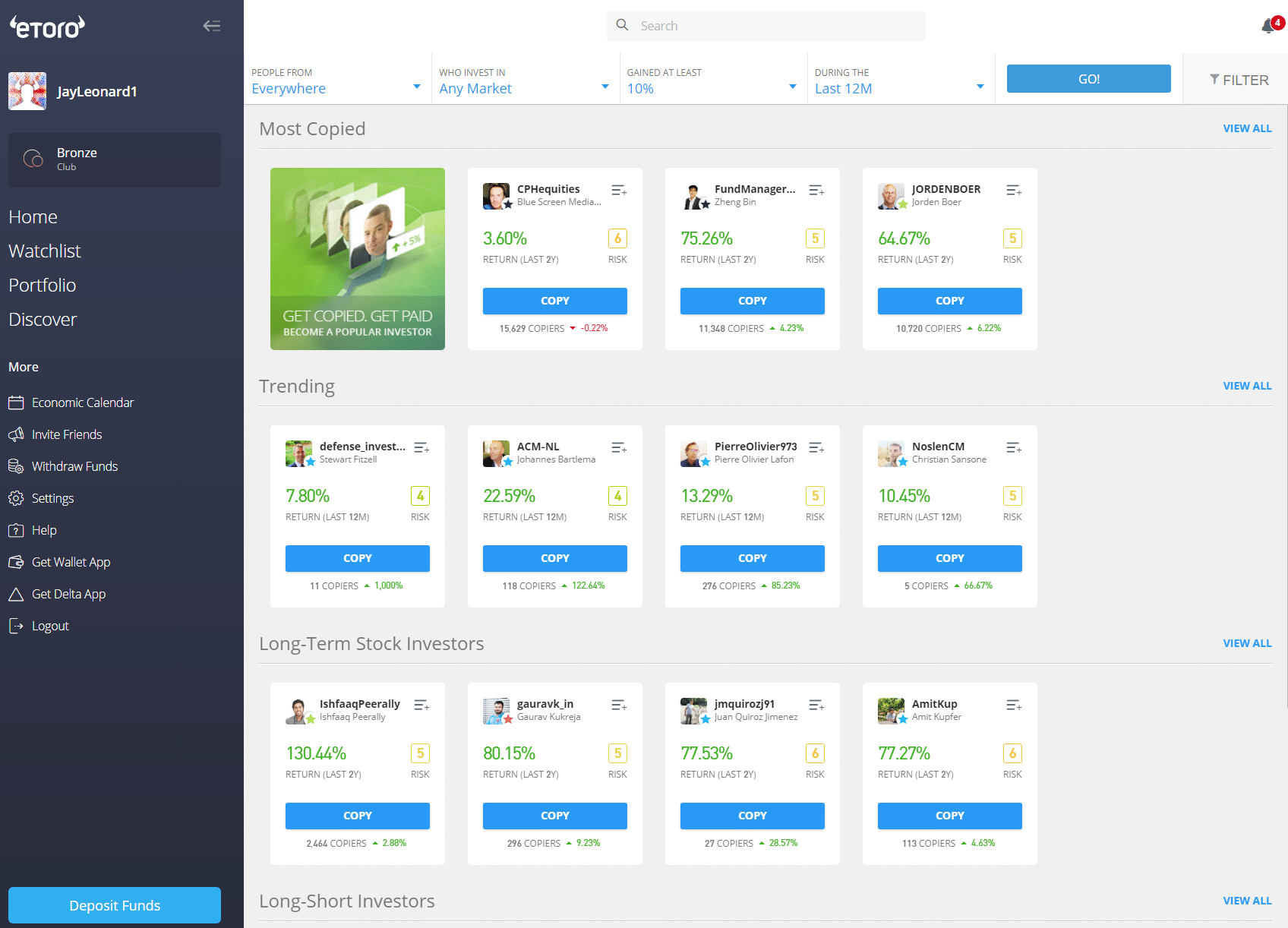Open the Get Copied Get Paid banner
The image size is (1288, 928).
click(358, 259)
